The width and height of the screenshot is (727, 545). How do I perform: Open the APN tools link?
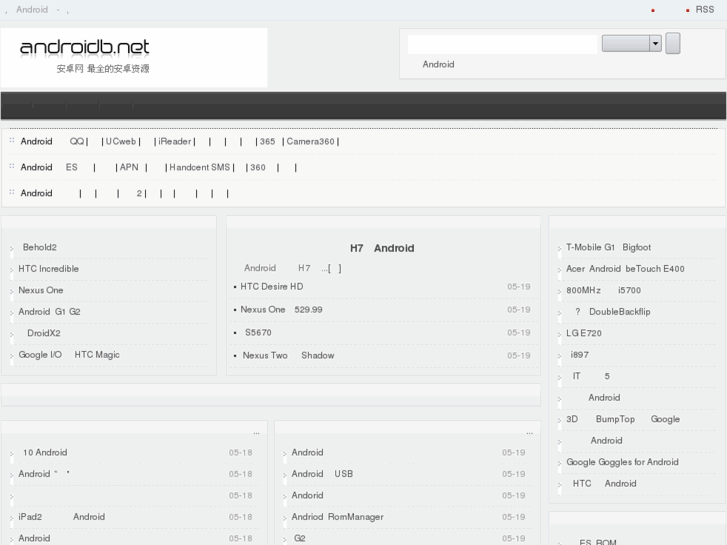129,167
